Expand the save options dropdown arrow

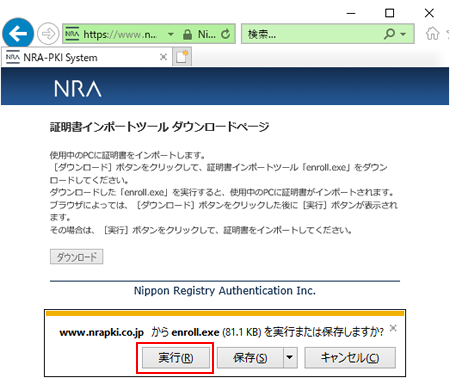(x=290, y=358)
